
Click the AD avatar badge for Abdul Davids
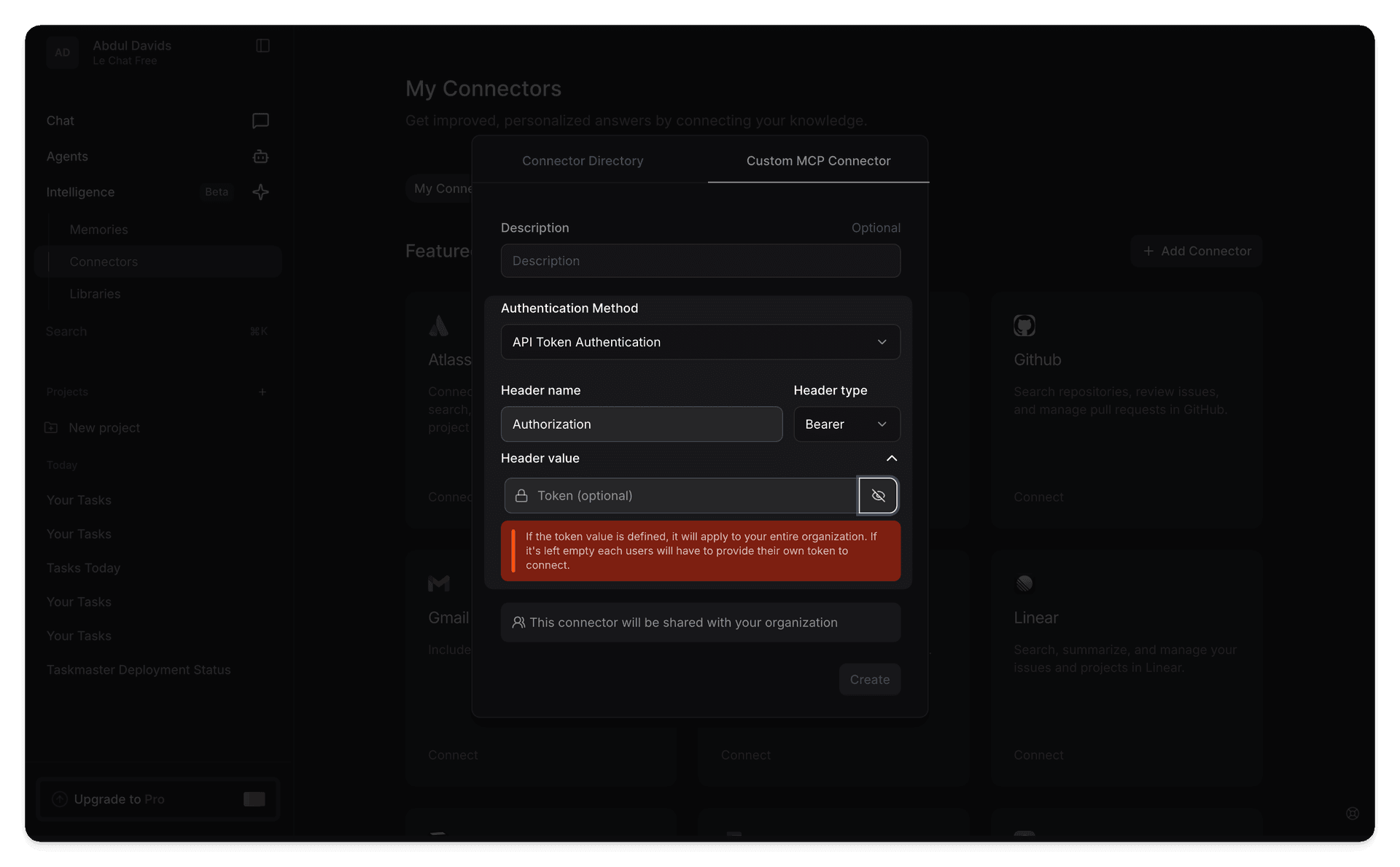click(x=63, y=53)
